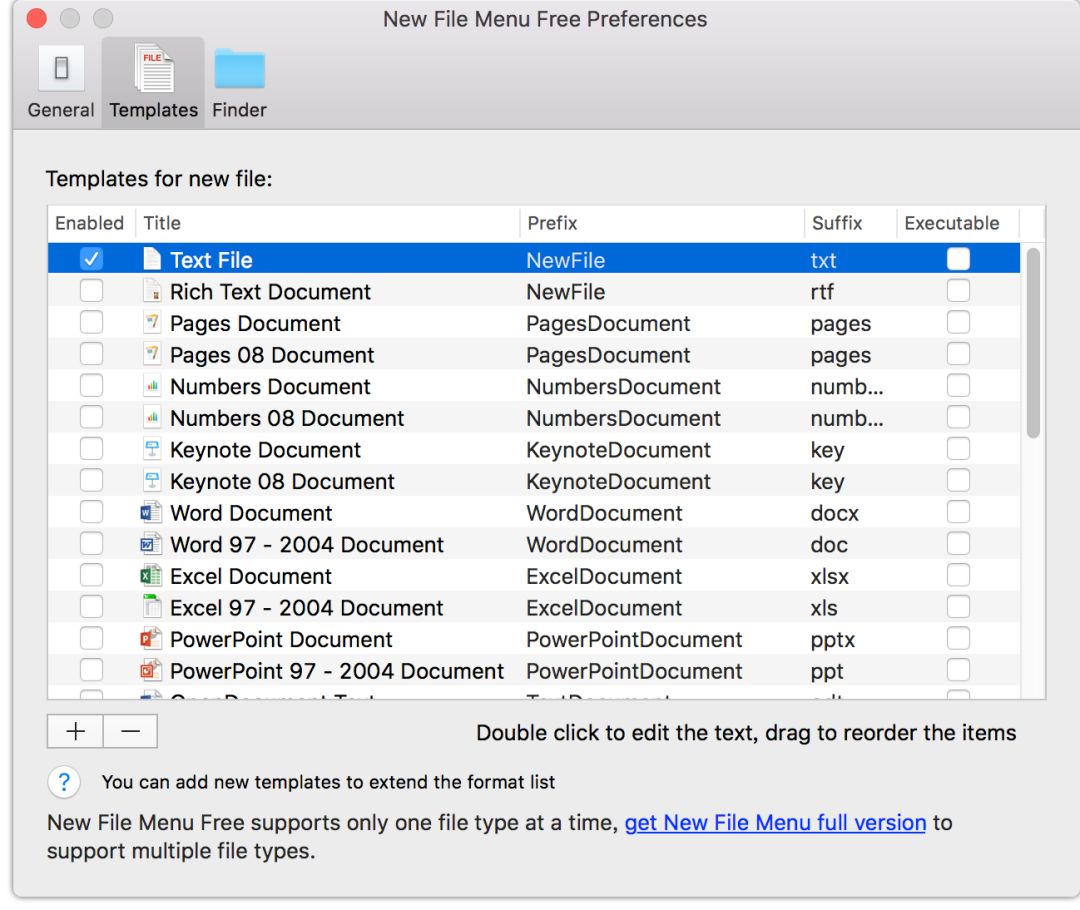Click the txt suffix cell
The height and width of the screenshot is (910, 1080).
tap(823, 260)
